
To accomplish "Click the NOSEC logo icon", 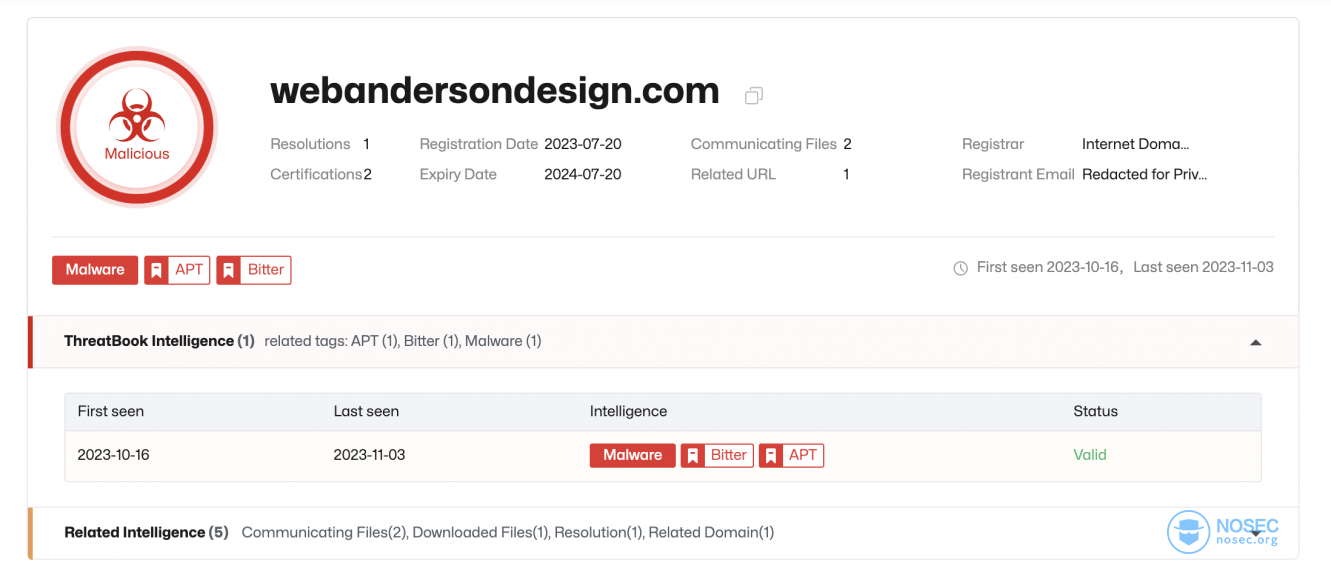I will 1188,532.
